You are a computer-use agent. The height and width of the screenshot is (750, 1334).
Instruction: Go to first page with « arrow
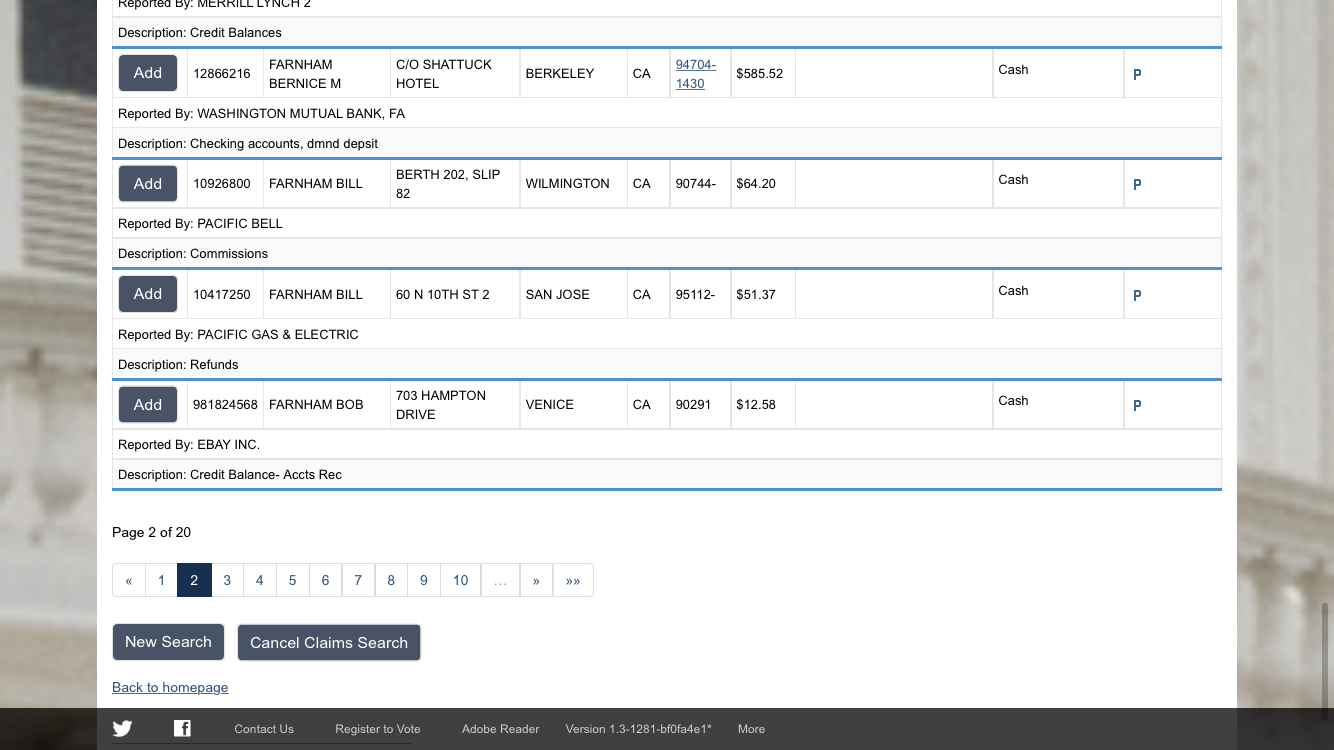[128, 580]
